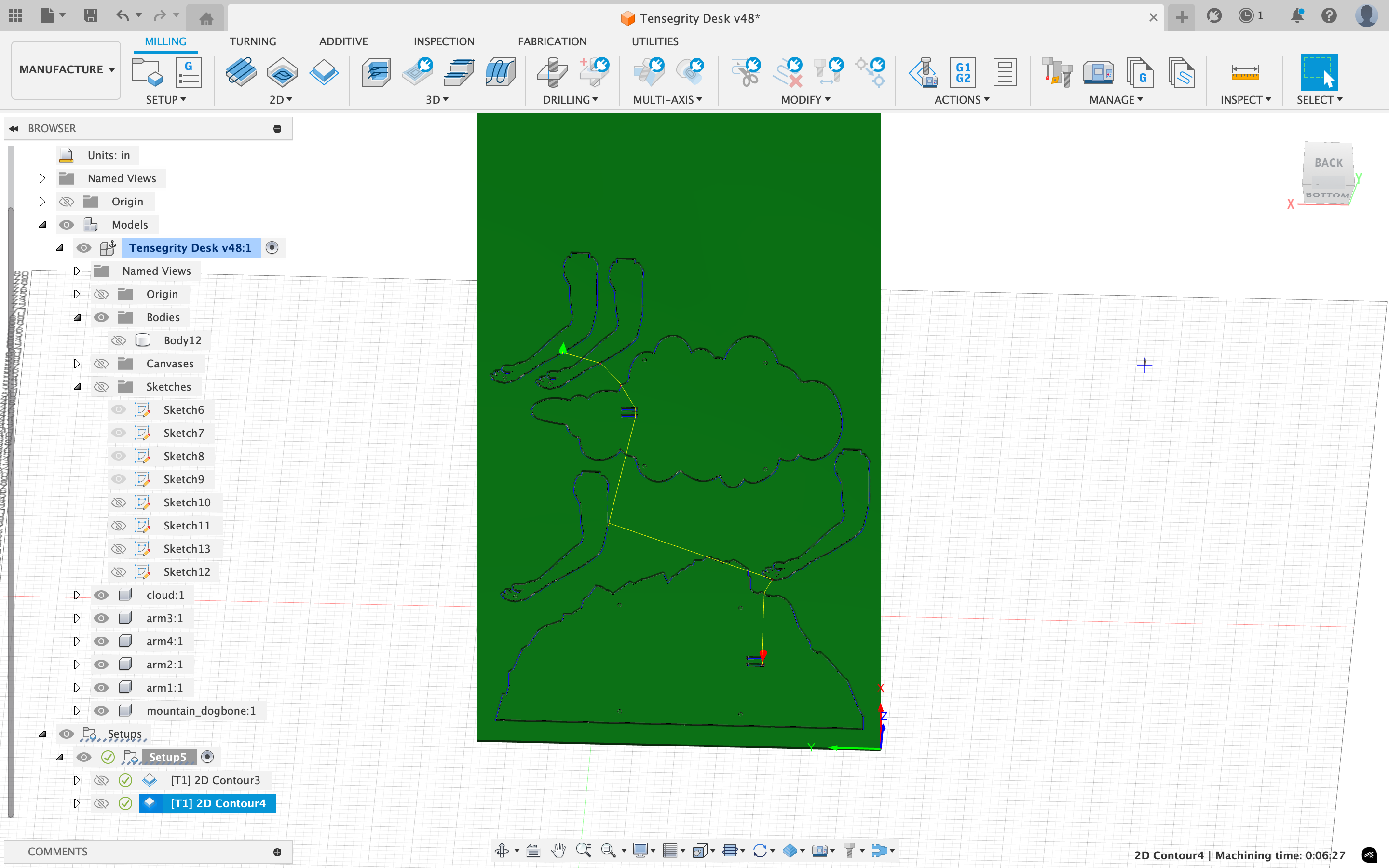Select the Hole Recognition tool icon
This screenshot has height=868, width=1389.
point(594,72)
